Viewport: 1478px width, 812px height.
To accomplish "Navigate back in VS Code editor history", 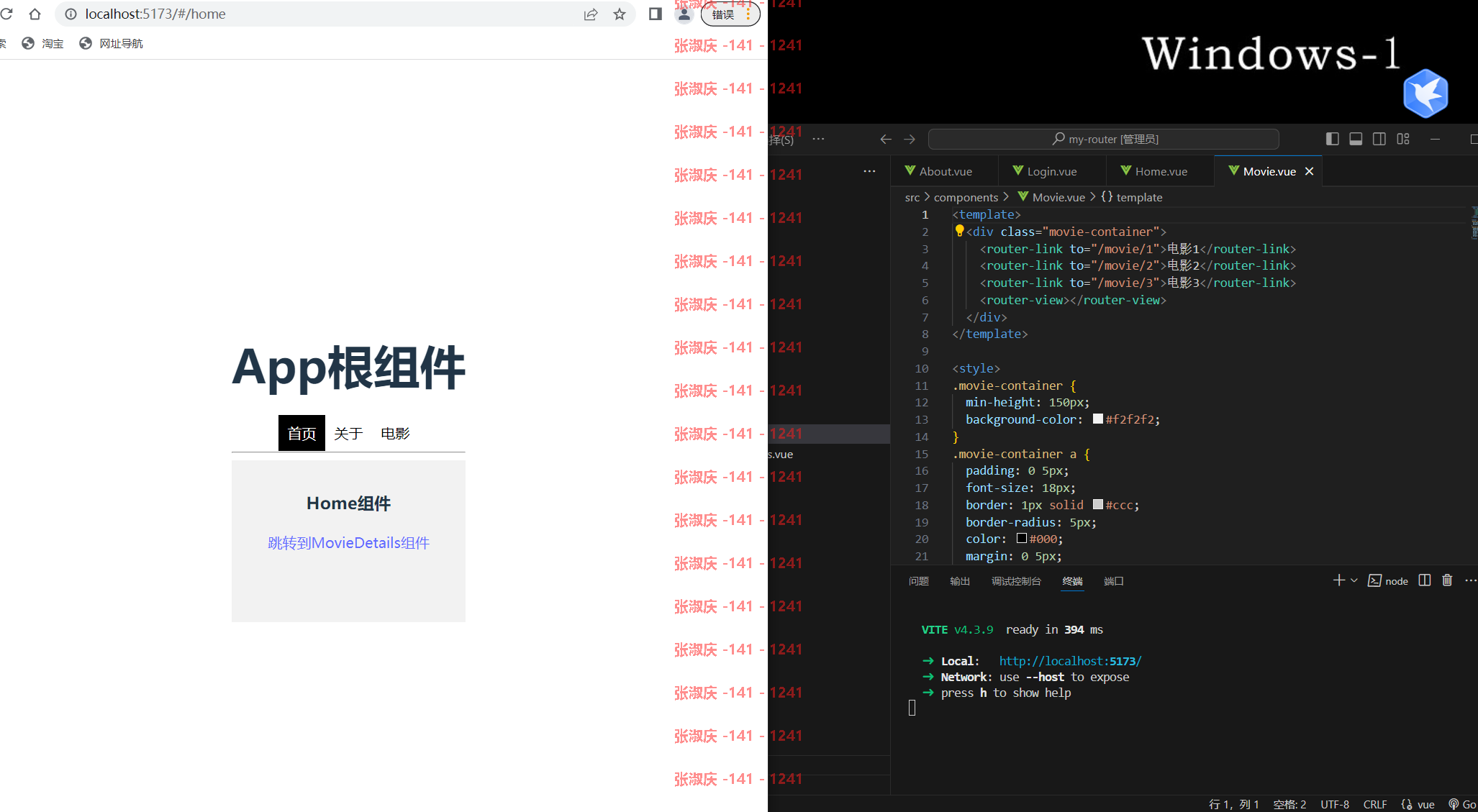I will pyautogui.click(x=886, y=139).
